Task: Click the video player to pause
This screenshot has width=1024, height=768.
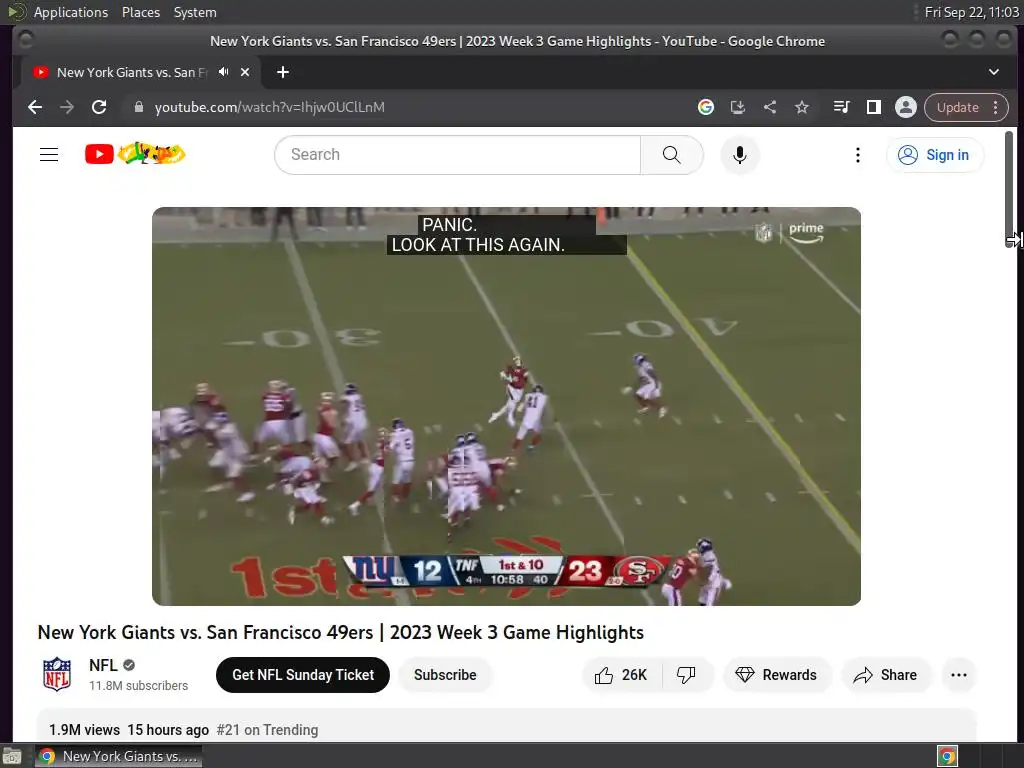Action: (x=506, y=406)
